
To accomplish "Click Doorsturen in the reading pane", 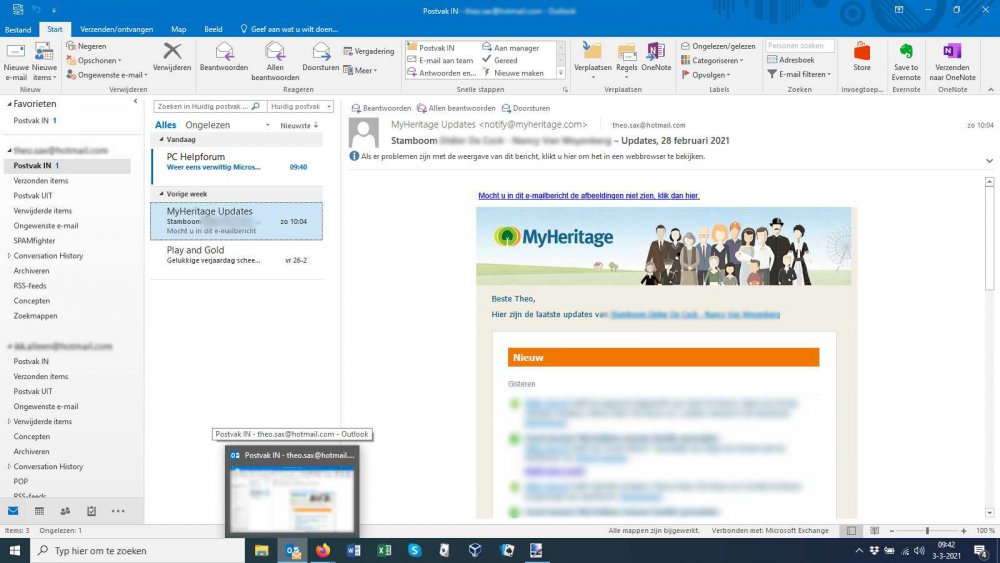I will pyautogui.click(x=526, y=108).
